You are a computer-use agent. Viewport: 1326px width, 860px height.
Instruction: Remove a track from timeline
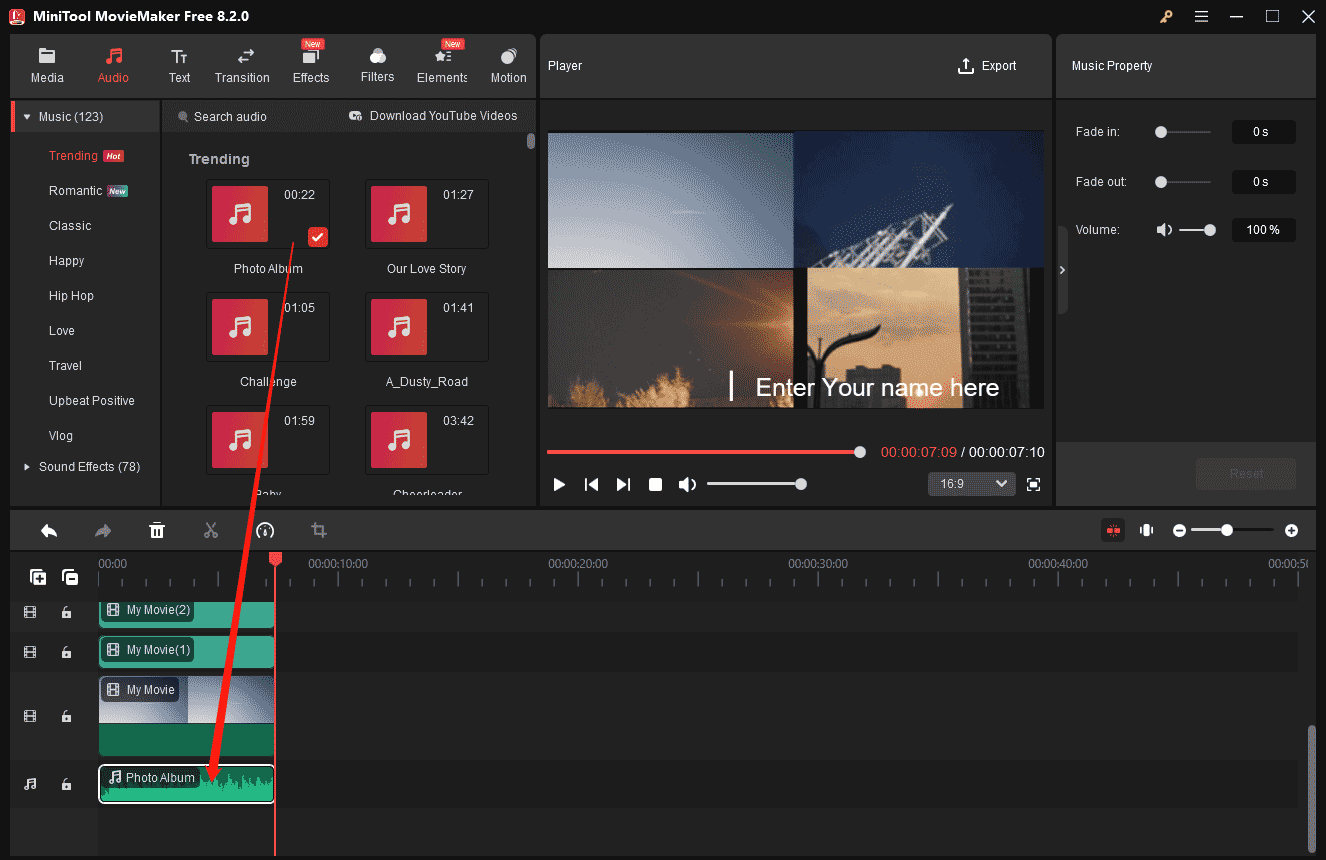coord(70,577)
